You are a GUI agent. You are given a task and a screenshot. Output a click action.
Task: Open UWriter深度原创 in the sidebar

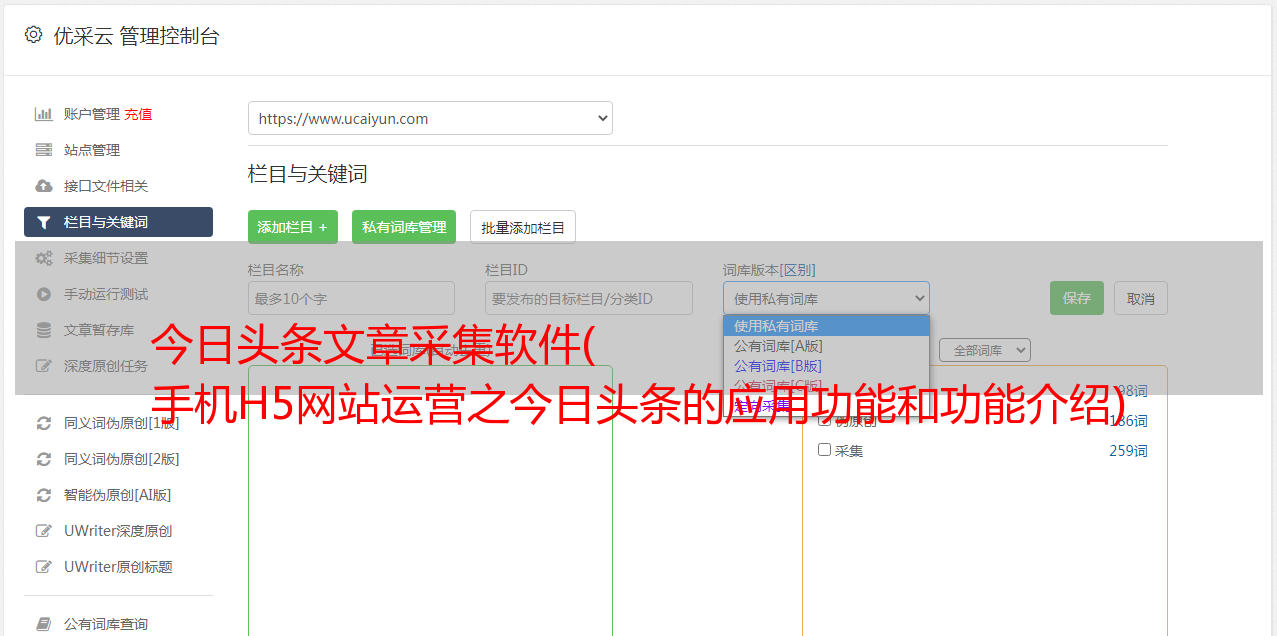coord(118,531)
